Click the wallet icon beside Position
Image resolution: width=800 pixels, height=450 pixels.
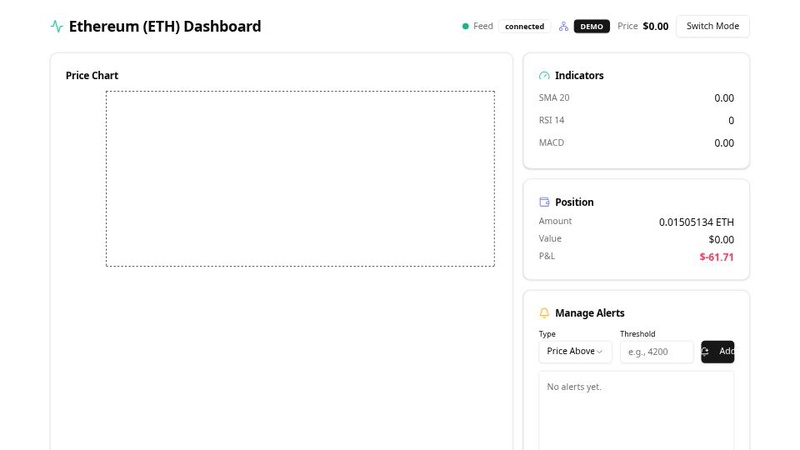tap(544, 202)
